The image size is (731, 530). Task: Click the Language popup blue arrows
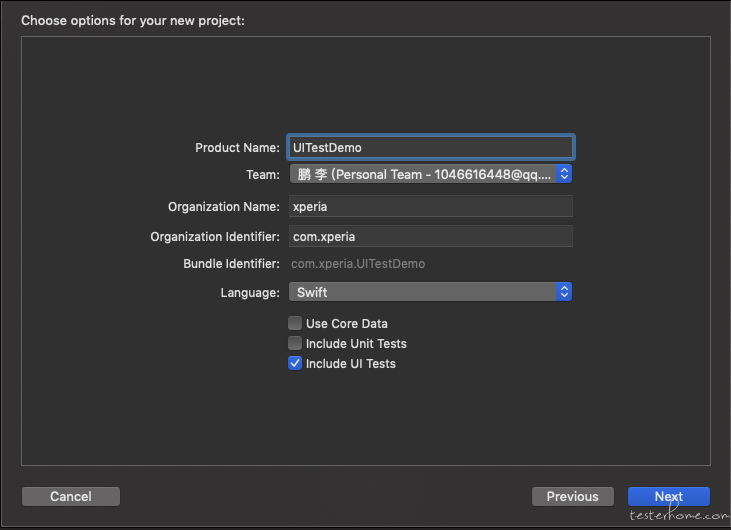pos(564,292)
